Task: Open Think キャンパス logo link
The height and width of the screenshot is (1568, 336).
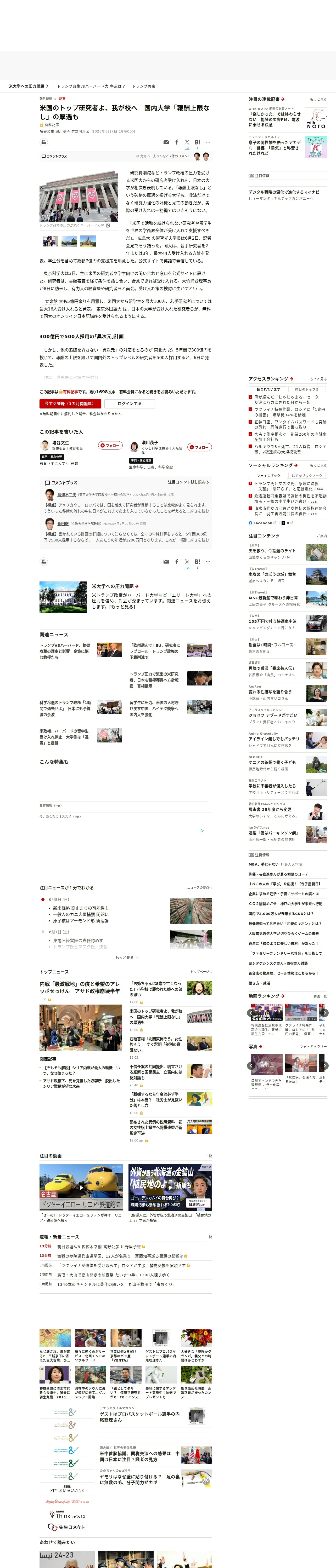Action: (67, 1515)
